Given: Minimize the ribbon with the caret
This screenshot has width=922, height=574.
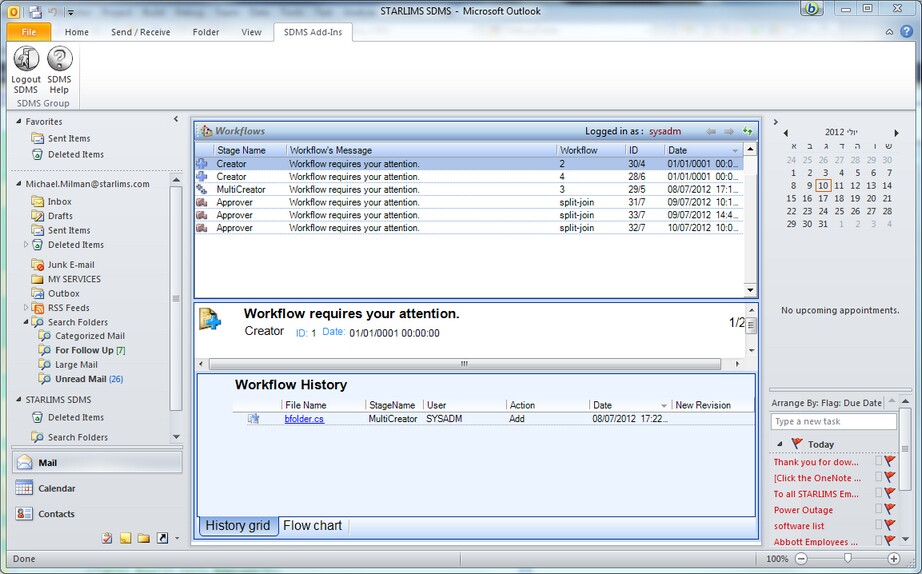Looking at the screenshot, I should 890,32.
